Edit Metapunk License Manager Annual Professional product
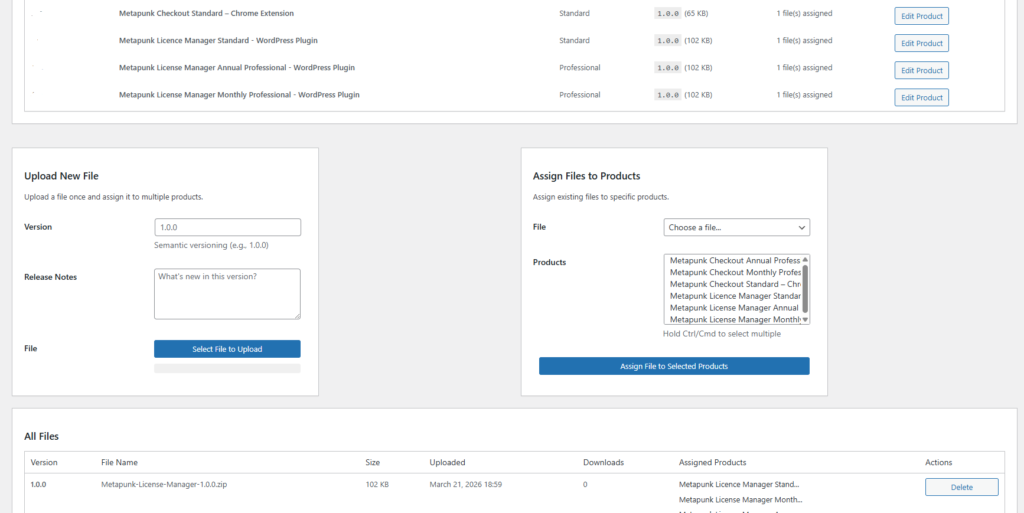 click(921, 70)
